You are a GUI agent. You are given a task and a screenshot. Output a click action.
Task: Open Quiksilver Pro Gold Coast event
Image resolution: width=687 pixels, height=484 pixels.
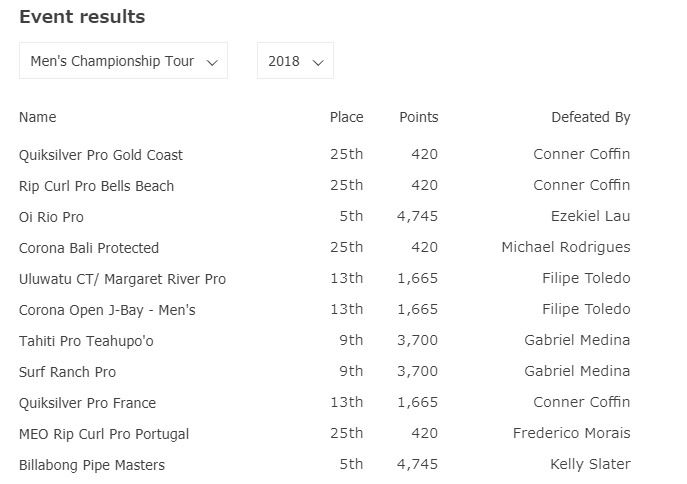[x=101, y=155]
